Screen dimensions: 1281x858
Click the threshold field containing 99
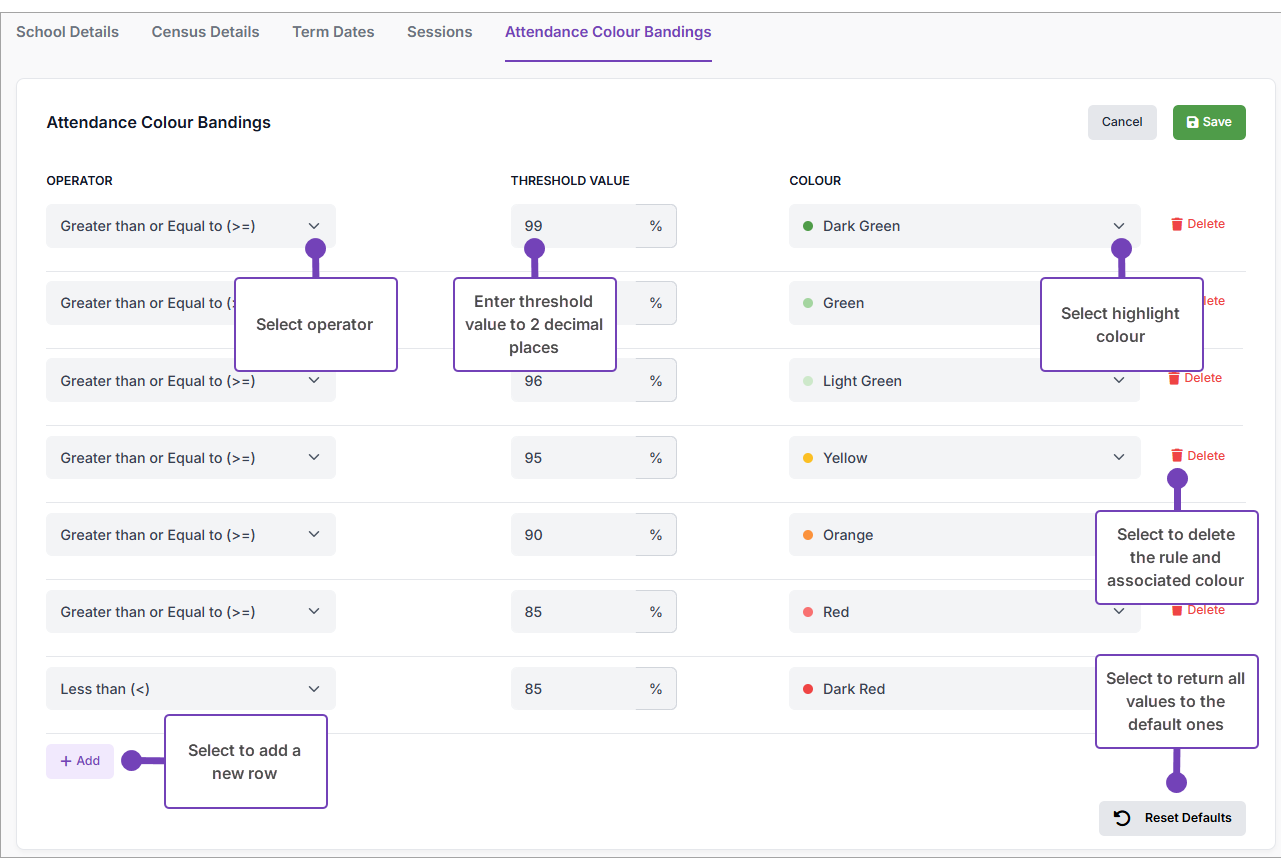(x=573, y=226)
